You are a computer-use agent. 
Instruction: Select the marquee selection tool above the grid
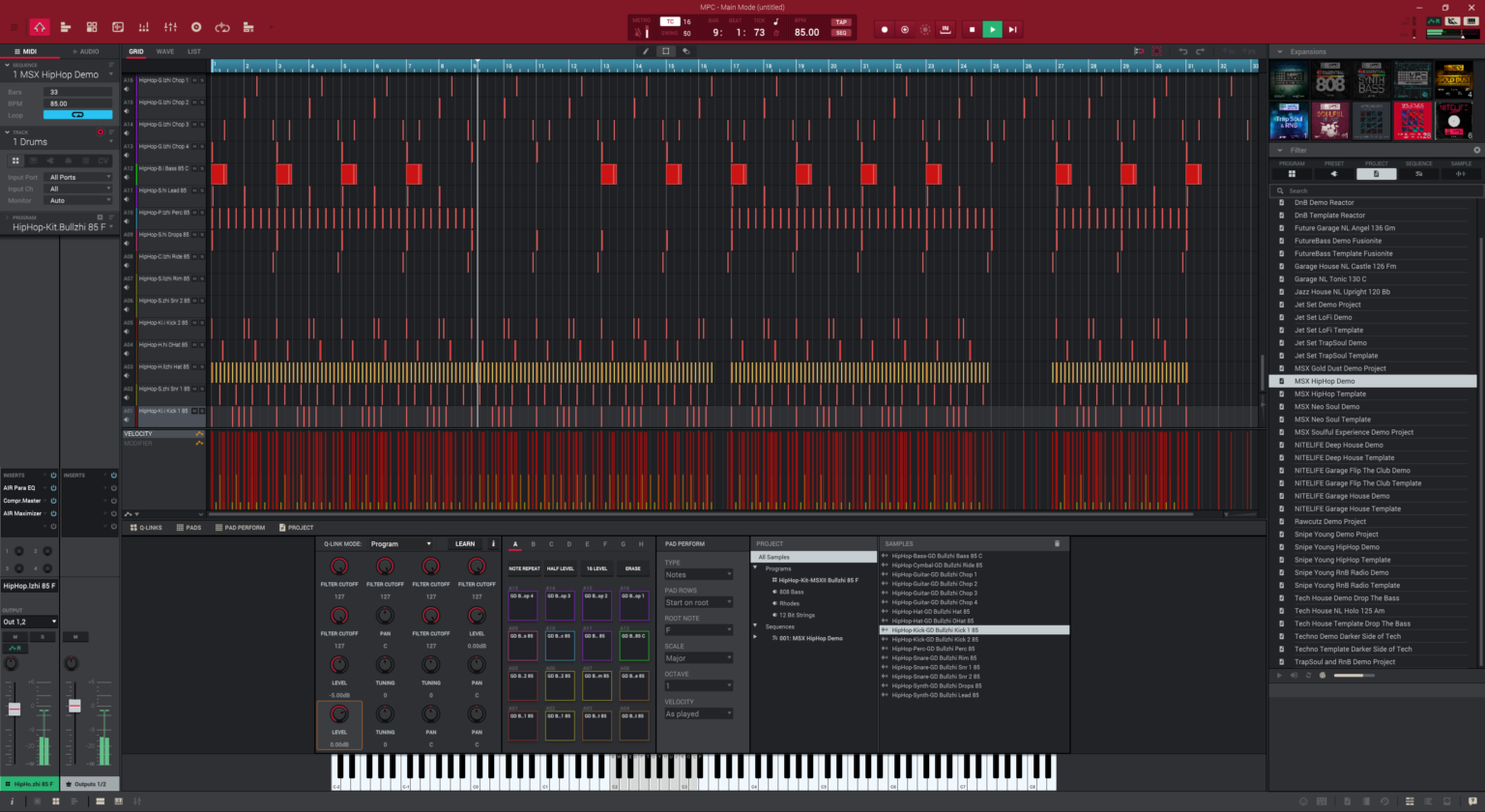tap(665, 51)
